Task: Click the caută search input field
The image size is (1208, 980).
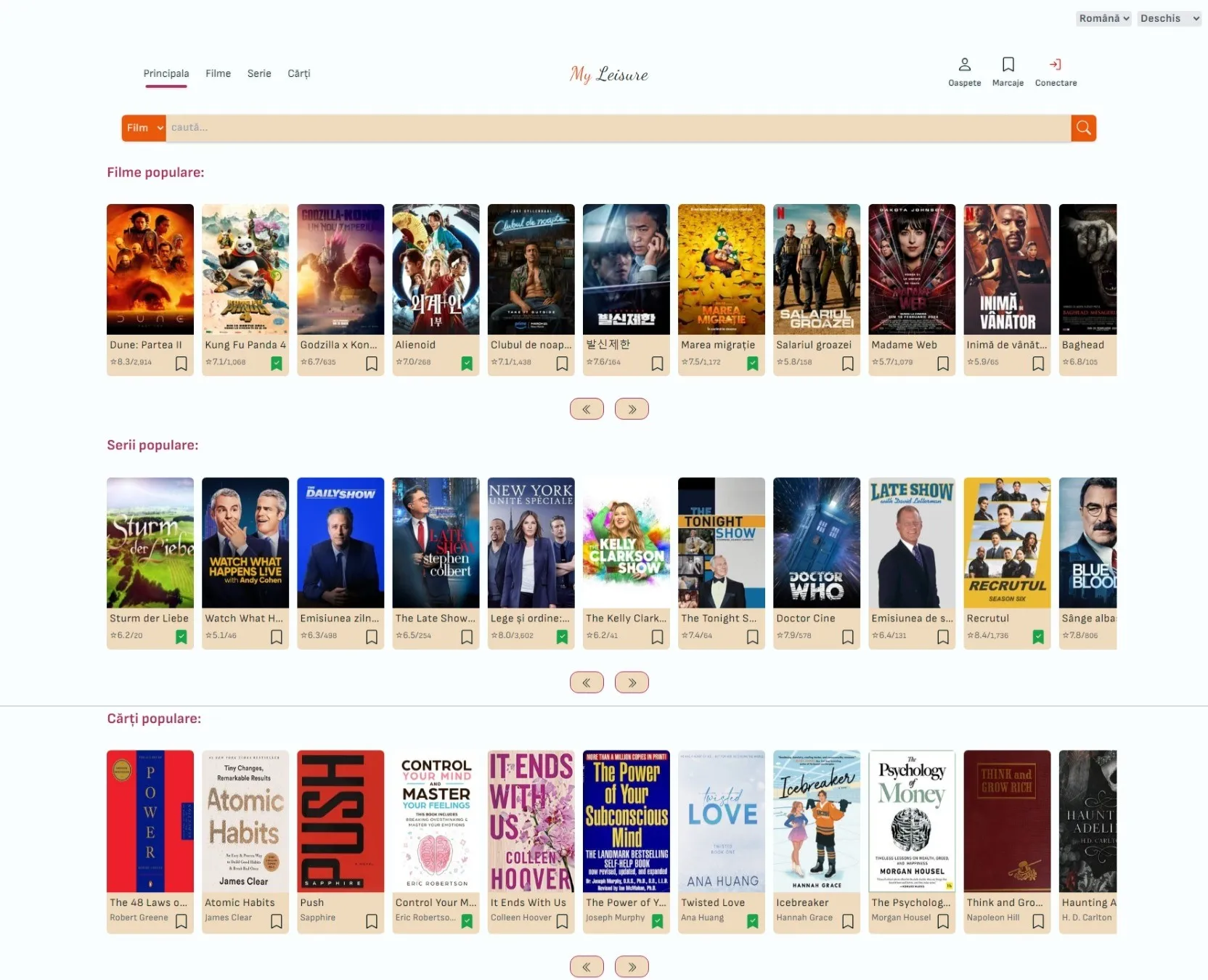Action: [x=618, y=128]
